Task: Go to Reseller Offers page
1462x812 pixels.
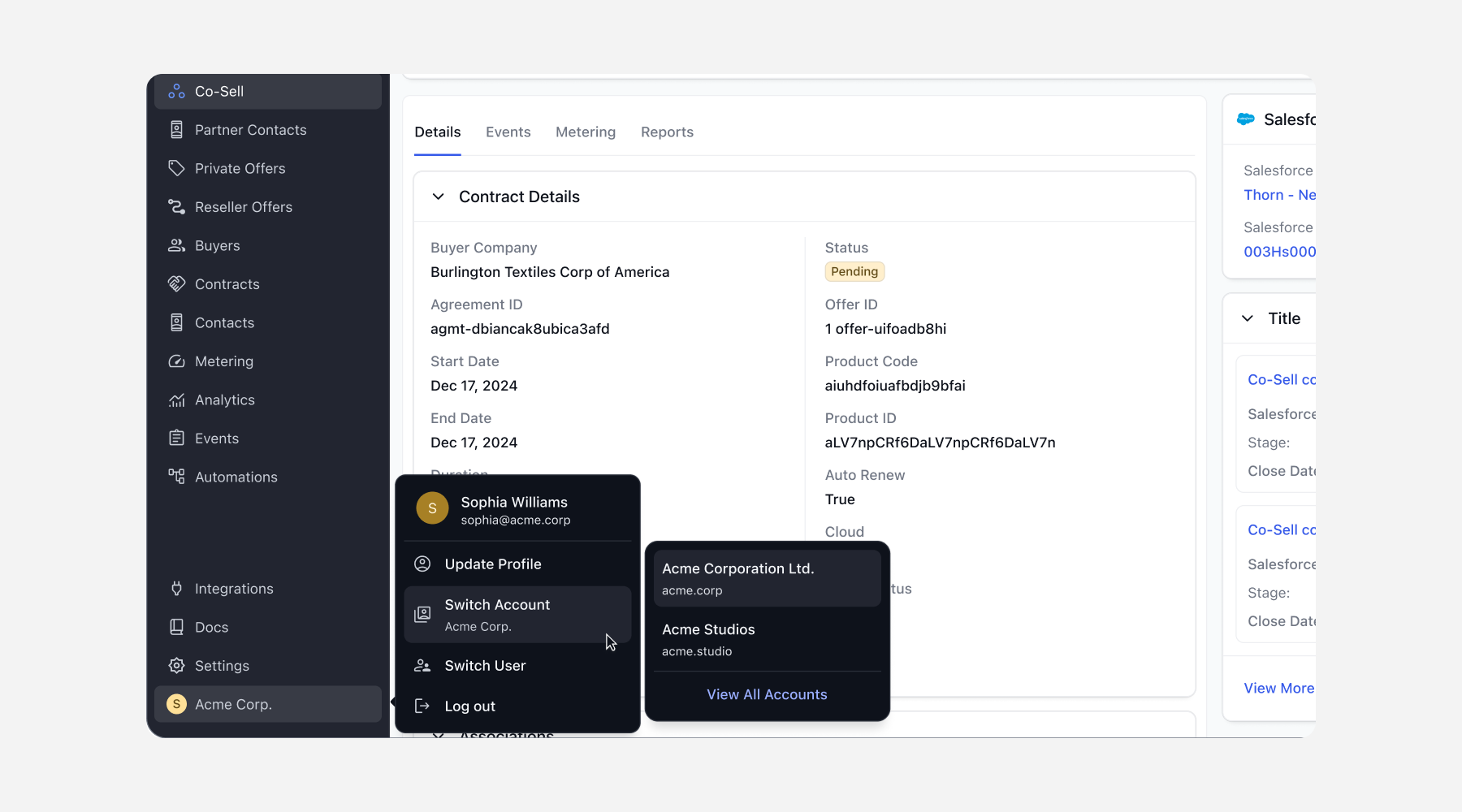Action: 268,207
